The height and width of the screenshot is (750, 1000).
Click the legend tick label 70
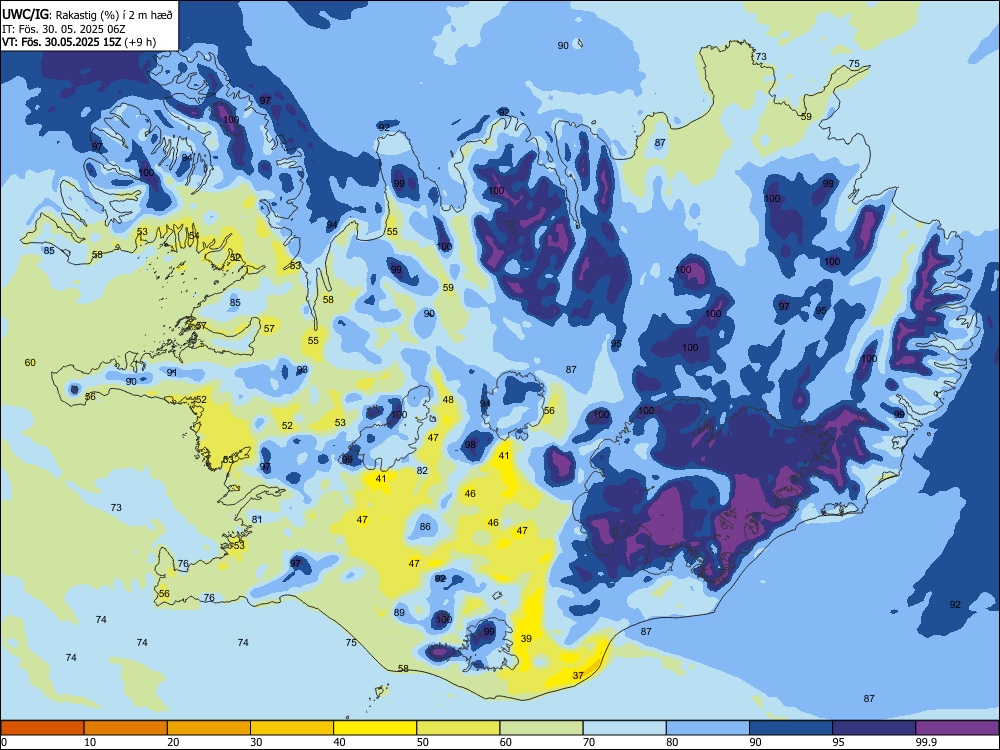tap(589, 742)
